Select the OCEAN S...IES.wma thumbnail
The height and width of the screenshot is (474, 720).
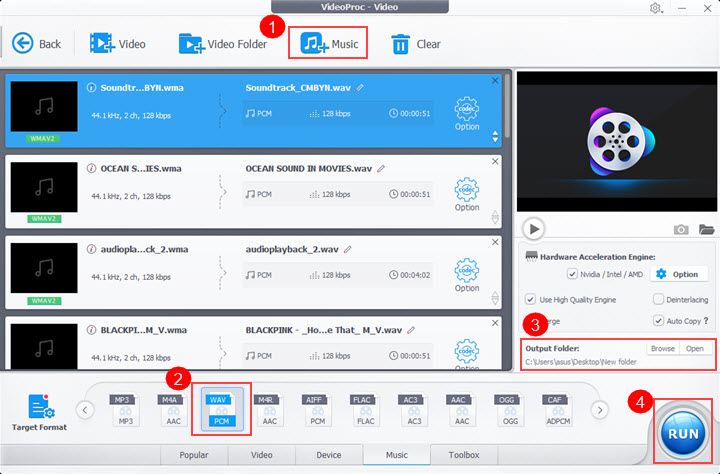[44, 187]
